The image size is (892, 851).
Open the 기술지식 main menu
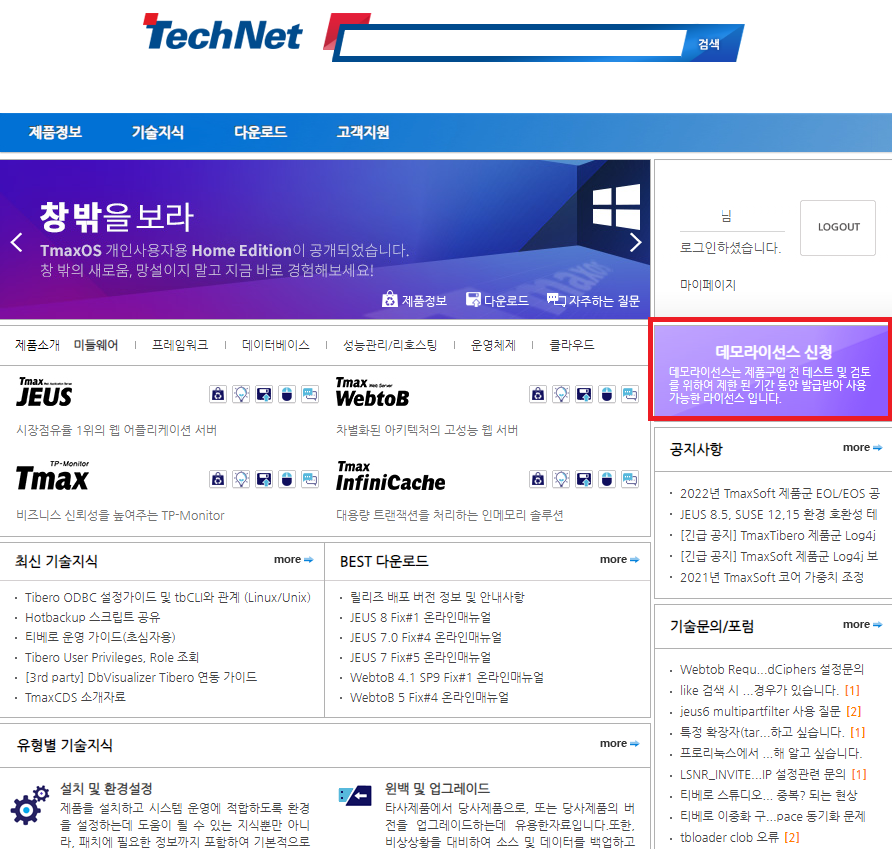click(x=158, y=132)
